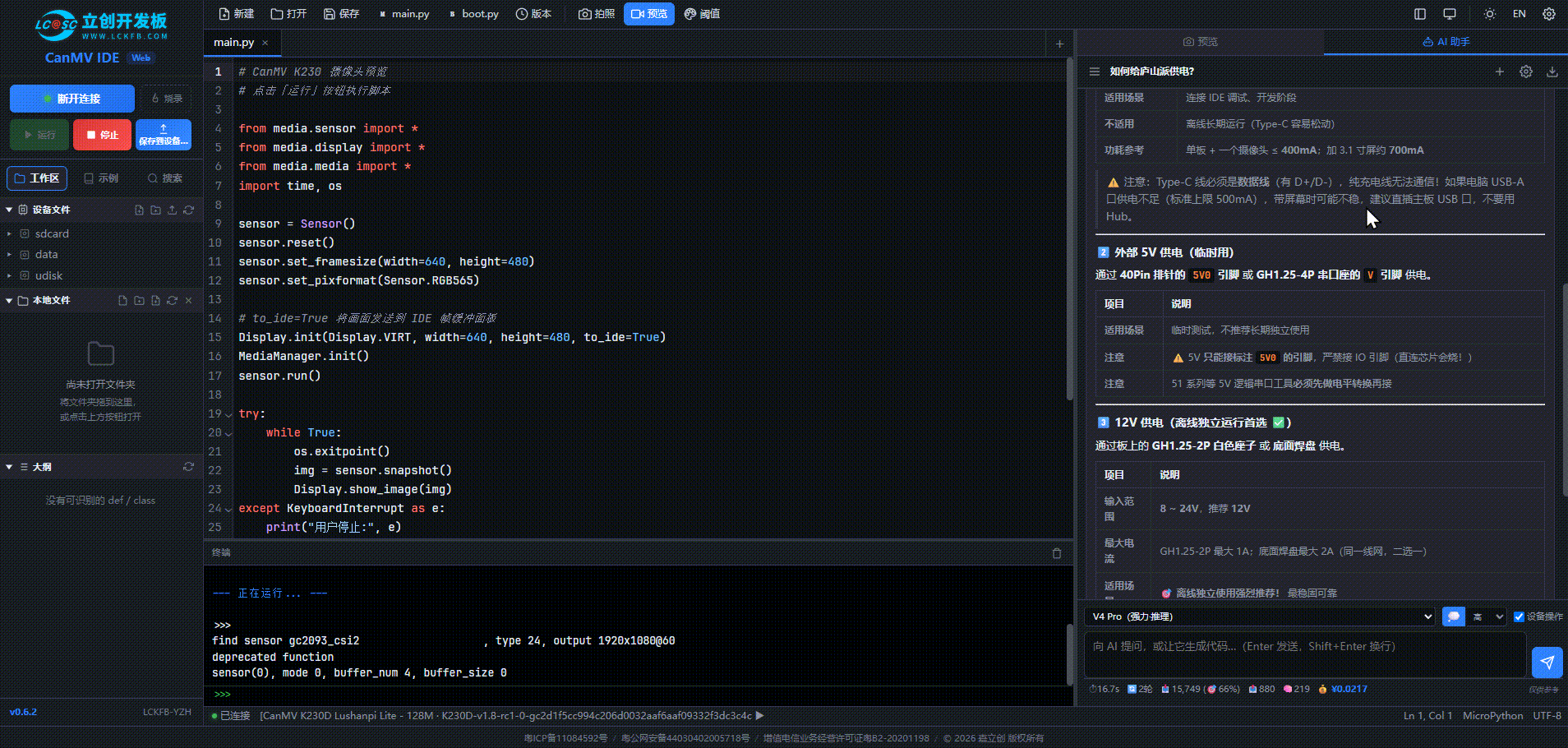This screenshot has height=748, width=1568.
Task: Start a new AI chat with plus
Action: pos(1500,72)
